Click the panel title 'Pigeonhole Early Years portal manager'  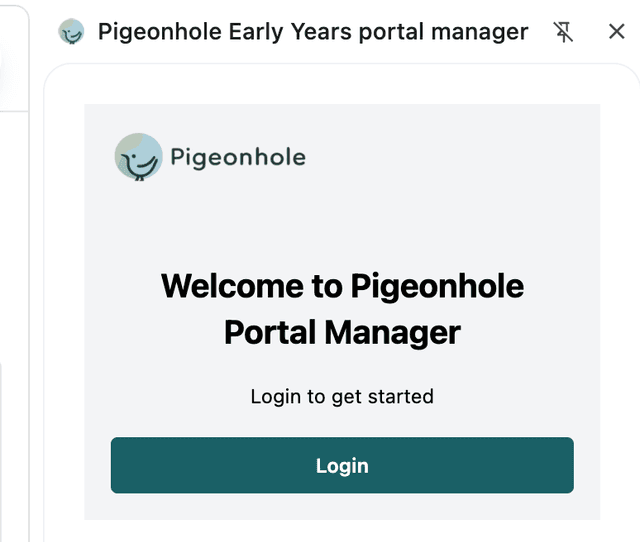pyautogui.click(x=312, y=32)
